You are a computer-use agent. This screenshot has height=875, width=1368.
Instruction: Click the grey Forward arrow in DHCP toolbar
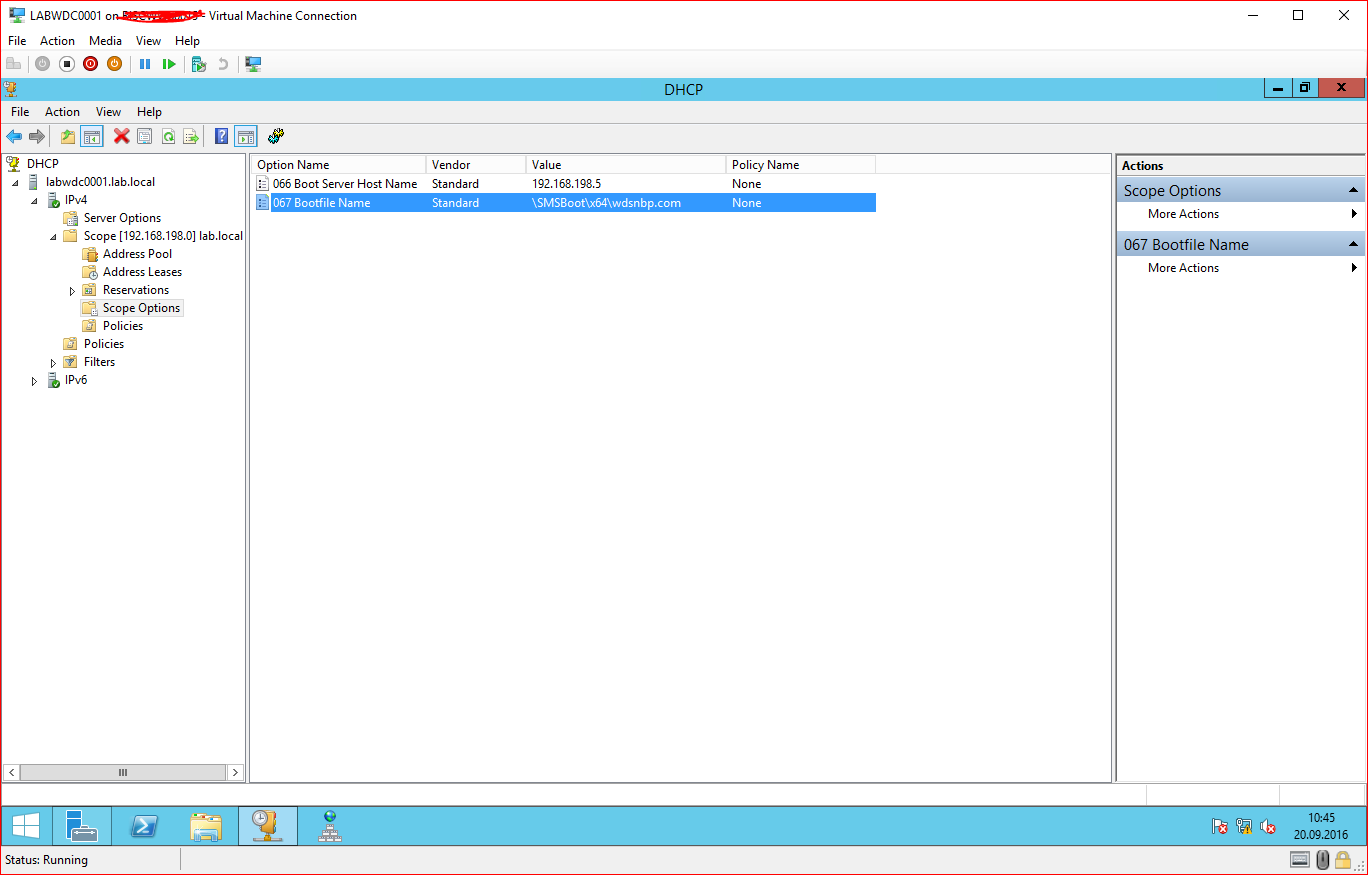click(x=37, y=136)
